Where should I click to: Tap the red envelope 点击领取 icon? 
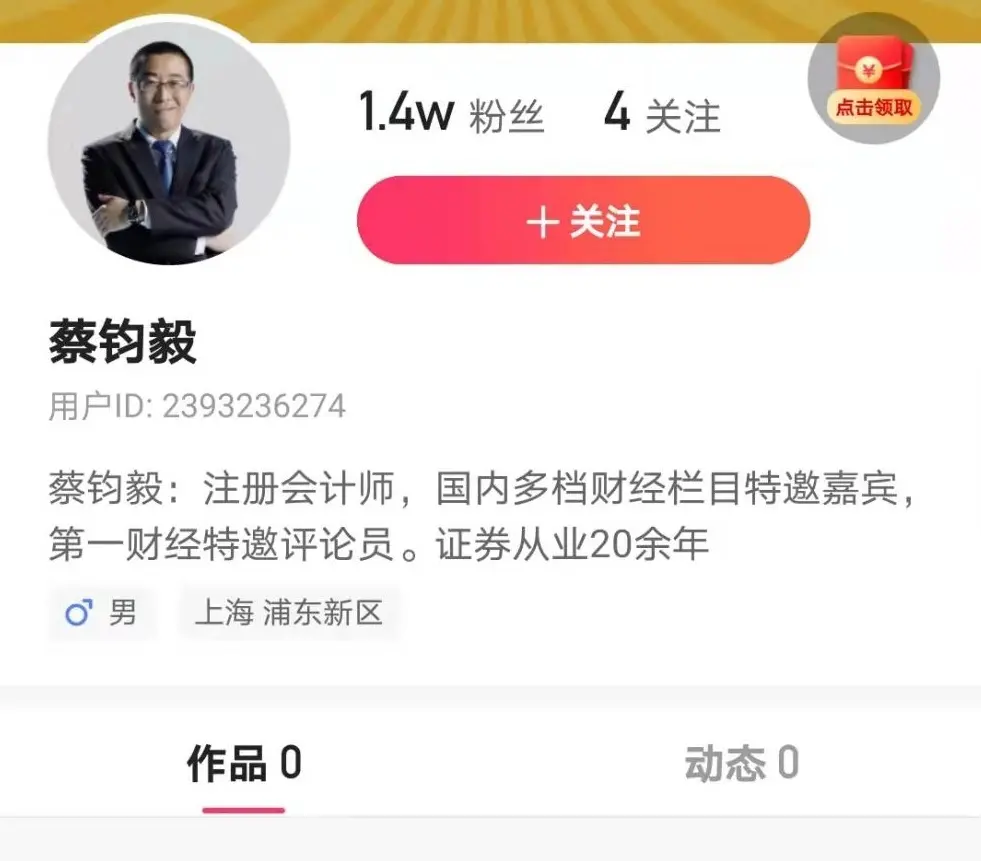[873, 78]
